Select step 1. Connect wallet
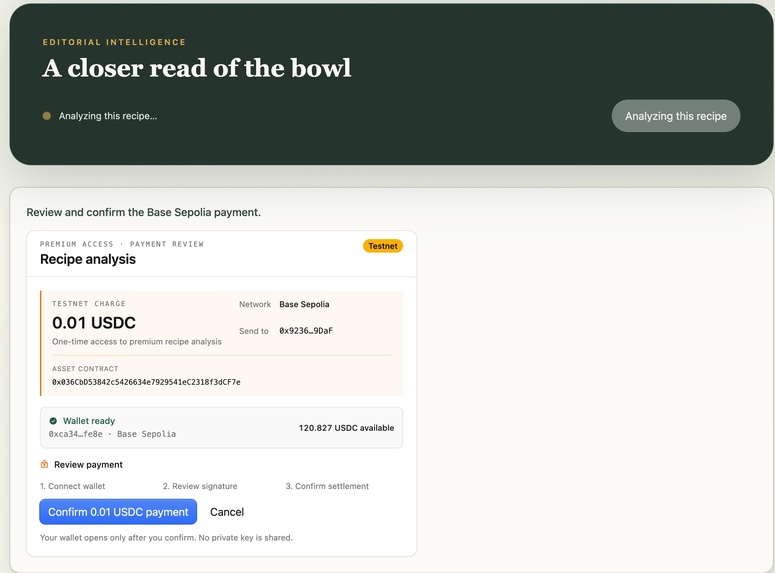 tap(73, 486)
